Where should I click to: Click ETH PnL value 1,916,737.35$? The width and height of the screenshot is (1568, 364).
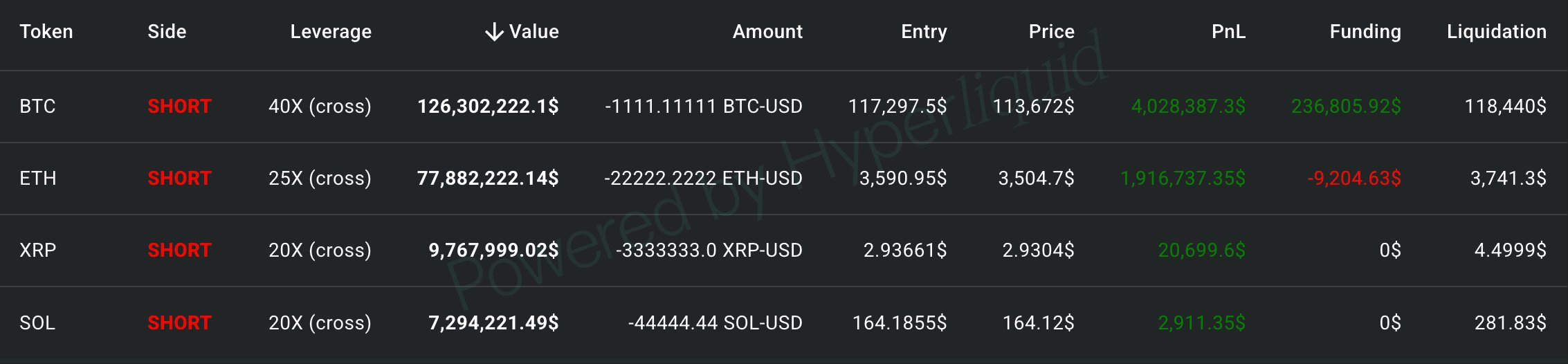(x=1183, y=179)
